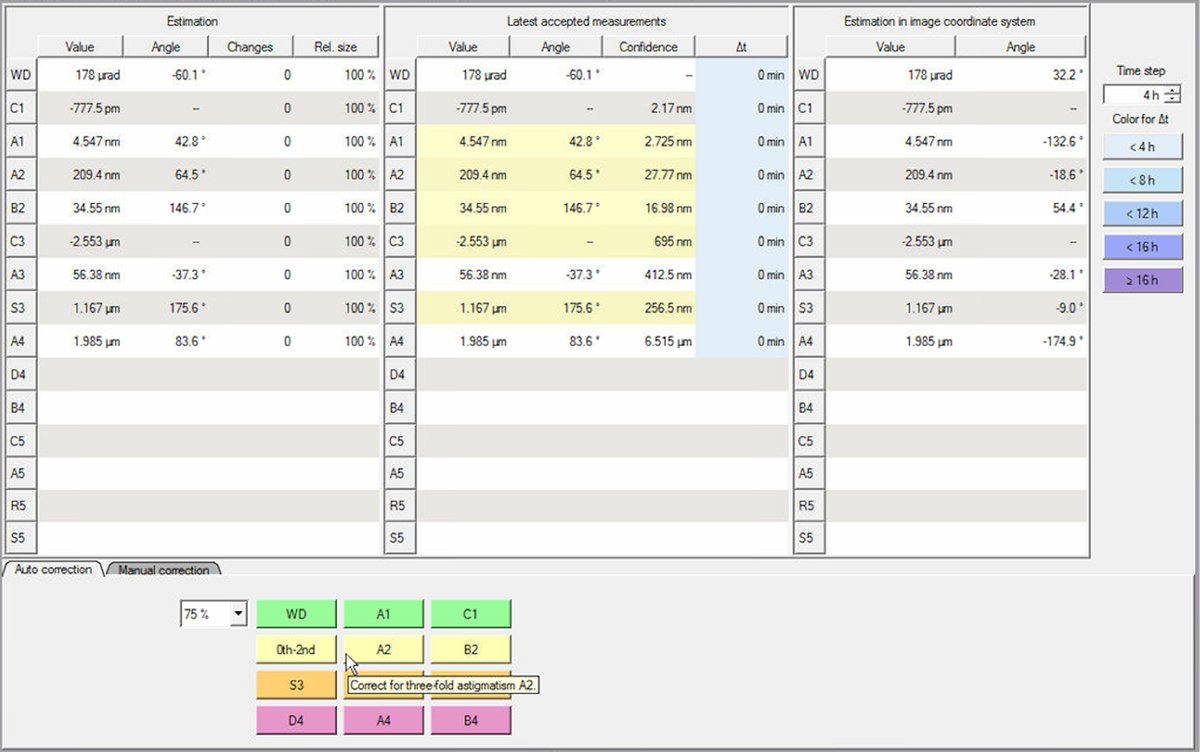Run the S3 star aberration correction
The height and width of the screenshot is (752, 1200).
click(296, 685)
